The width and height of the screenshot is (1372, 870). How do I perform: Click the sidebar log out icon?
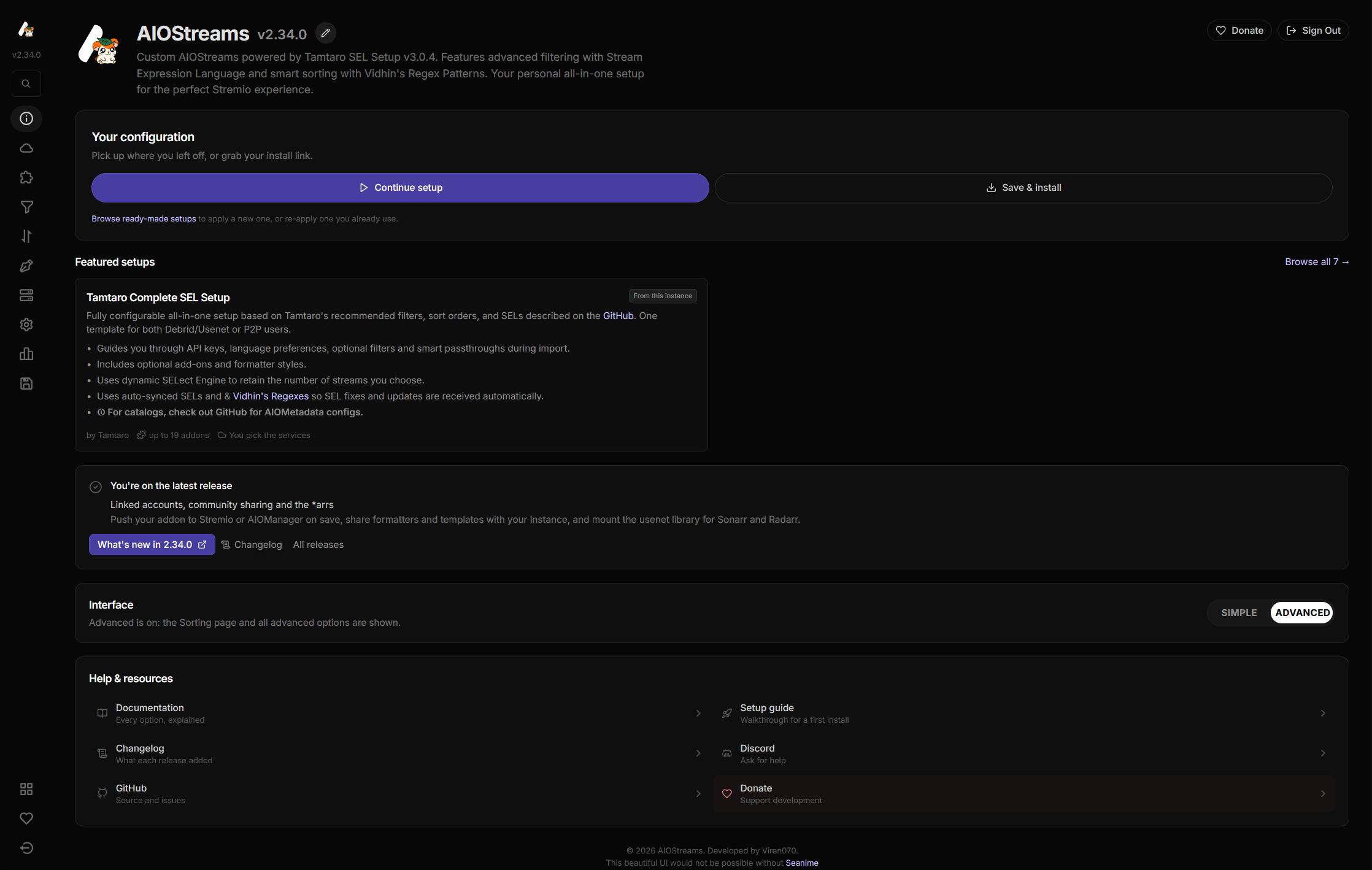point(26,848)
